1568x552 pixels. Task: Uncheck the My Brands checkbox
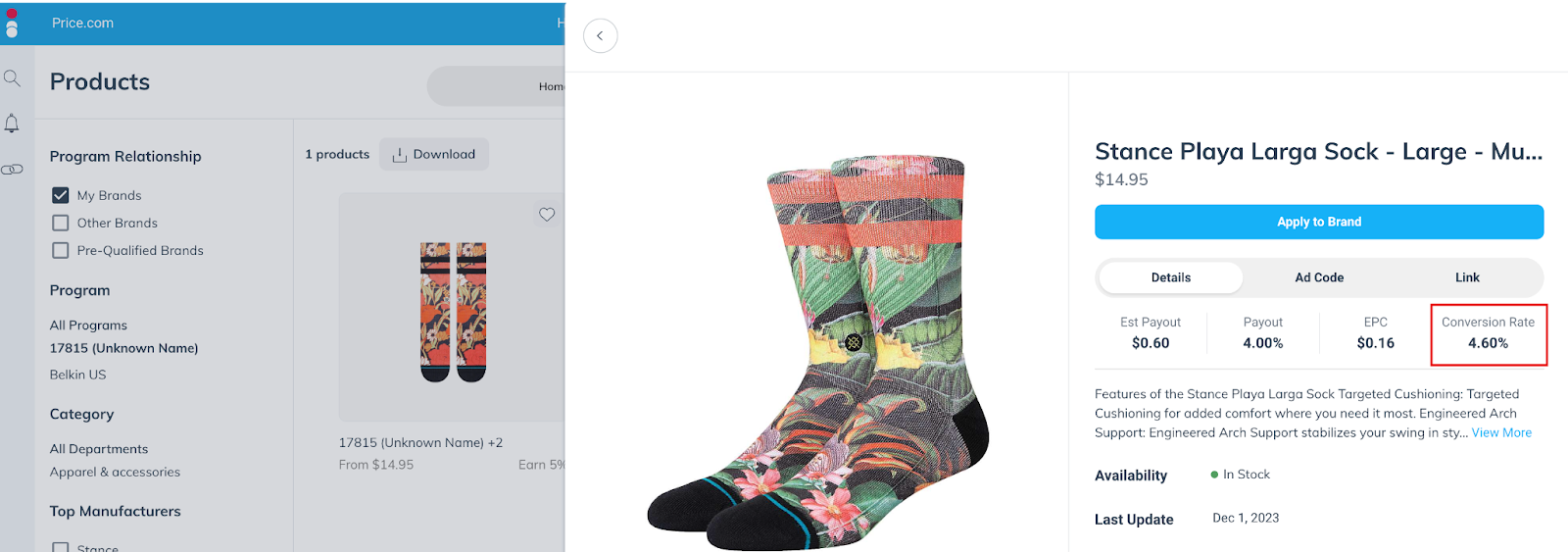click(x=61, y=195)
